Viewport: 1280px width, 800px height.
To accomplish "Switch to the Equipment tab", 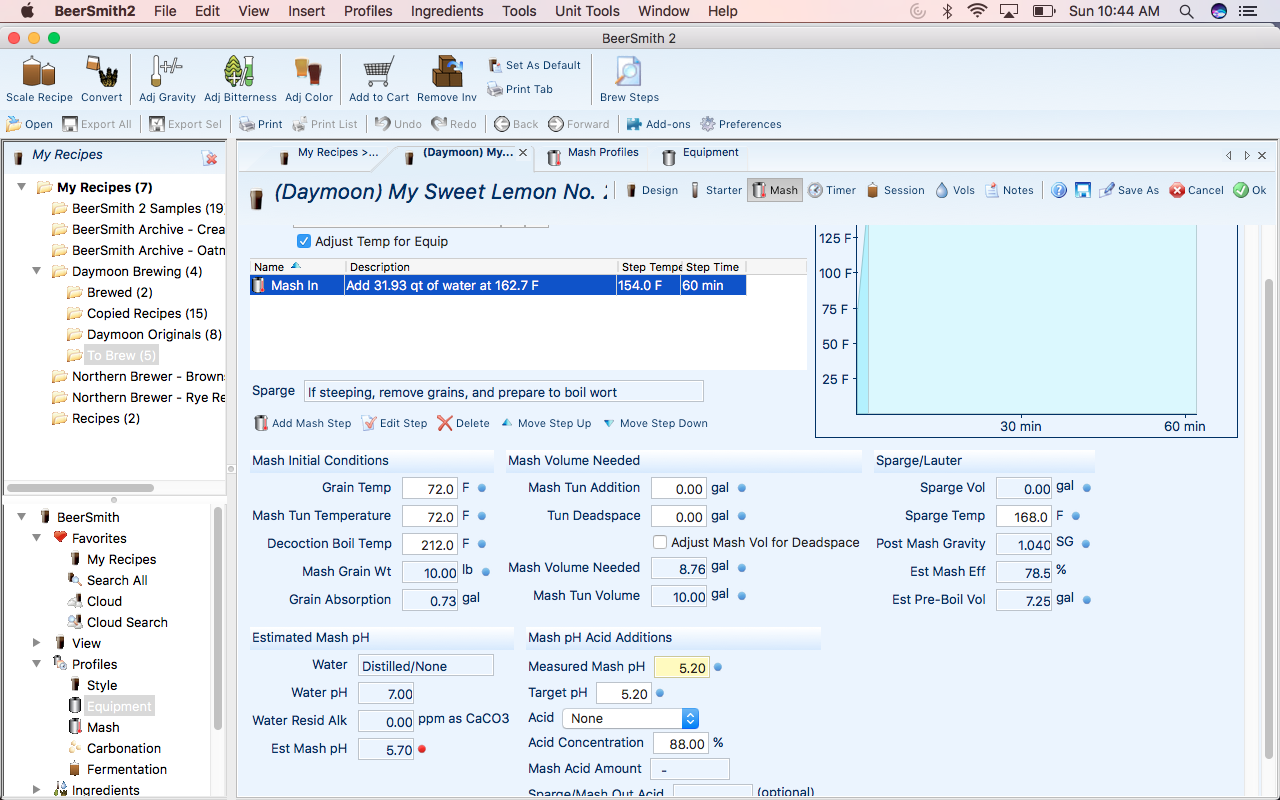I will [701, 153].
